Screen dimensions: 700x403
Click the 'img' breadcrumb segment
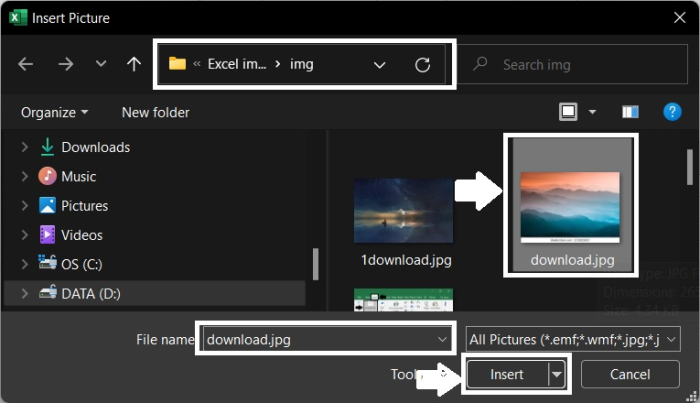click(x=302, y=64)
